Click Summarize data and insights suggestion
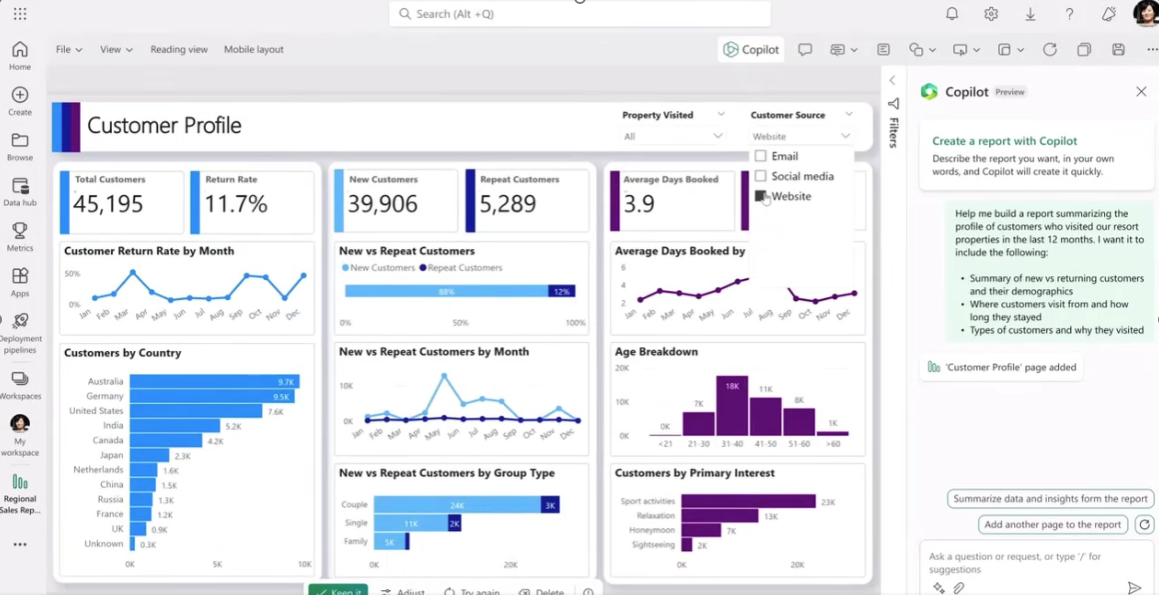 click(x=1050, y=499)
